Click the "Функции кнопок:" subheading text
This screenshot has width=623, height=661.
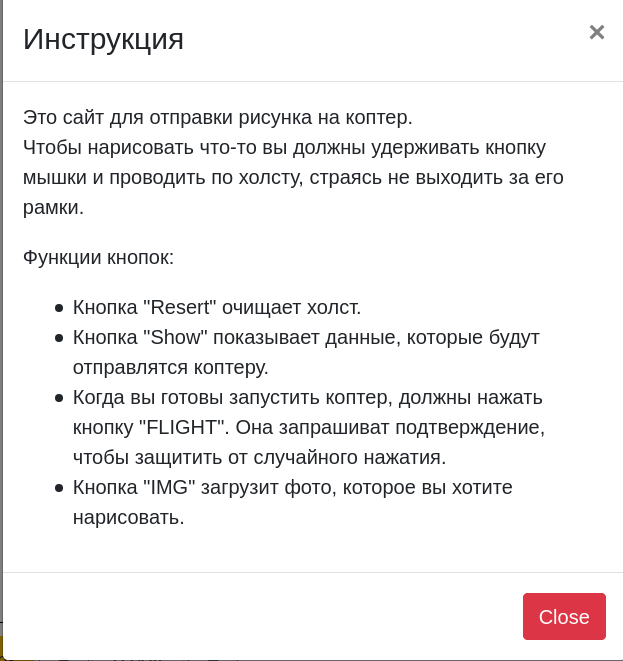coord(98,257)
